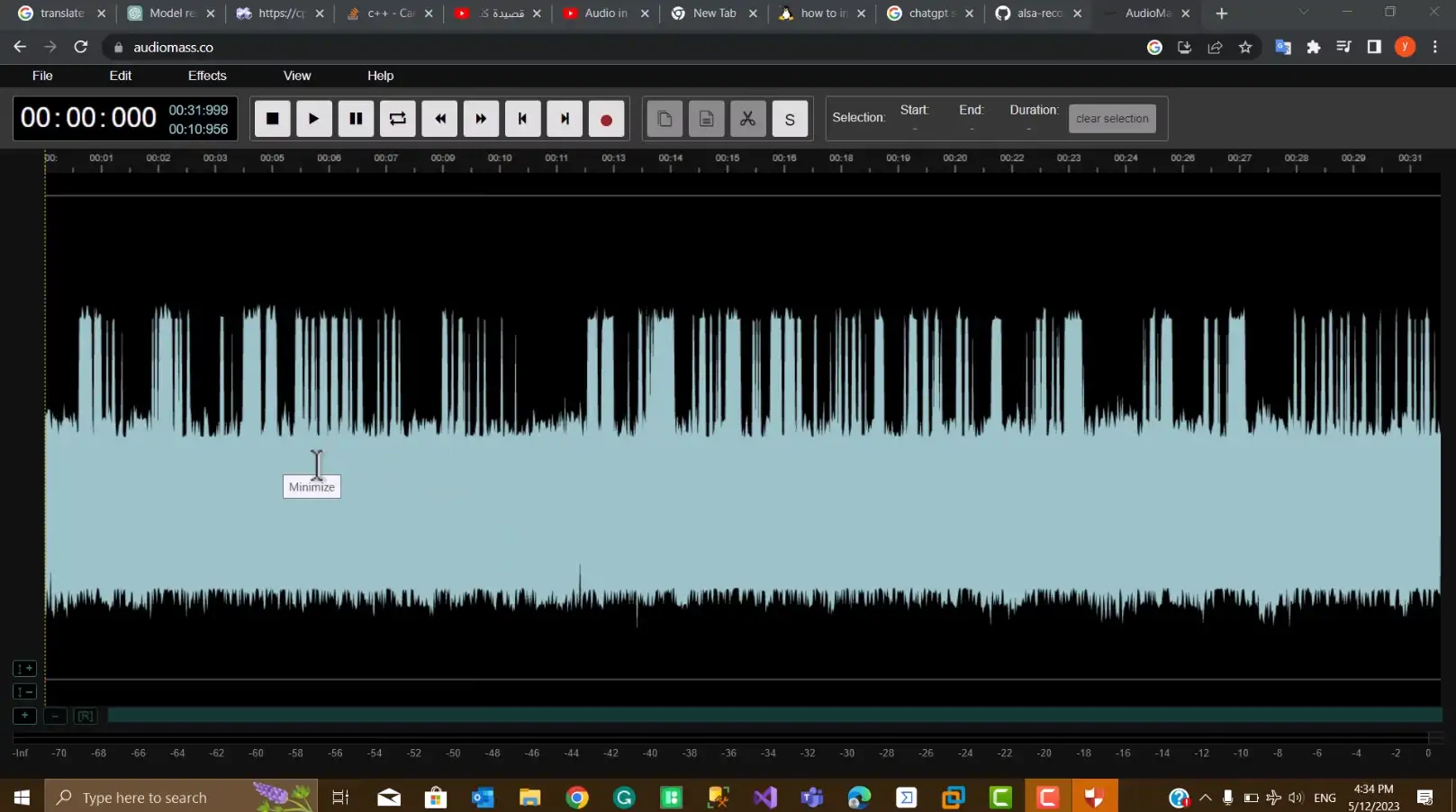This screenshot has width=1456, height=812.
Task: Click the scissors Cut tool
Action: pos(747,119)
